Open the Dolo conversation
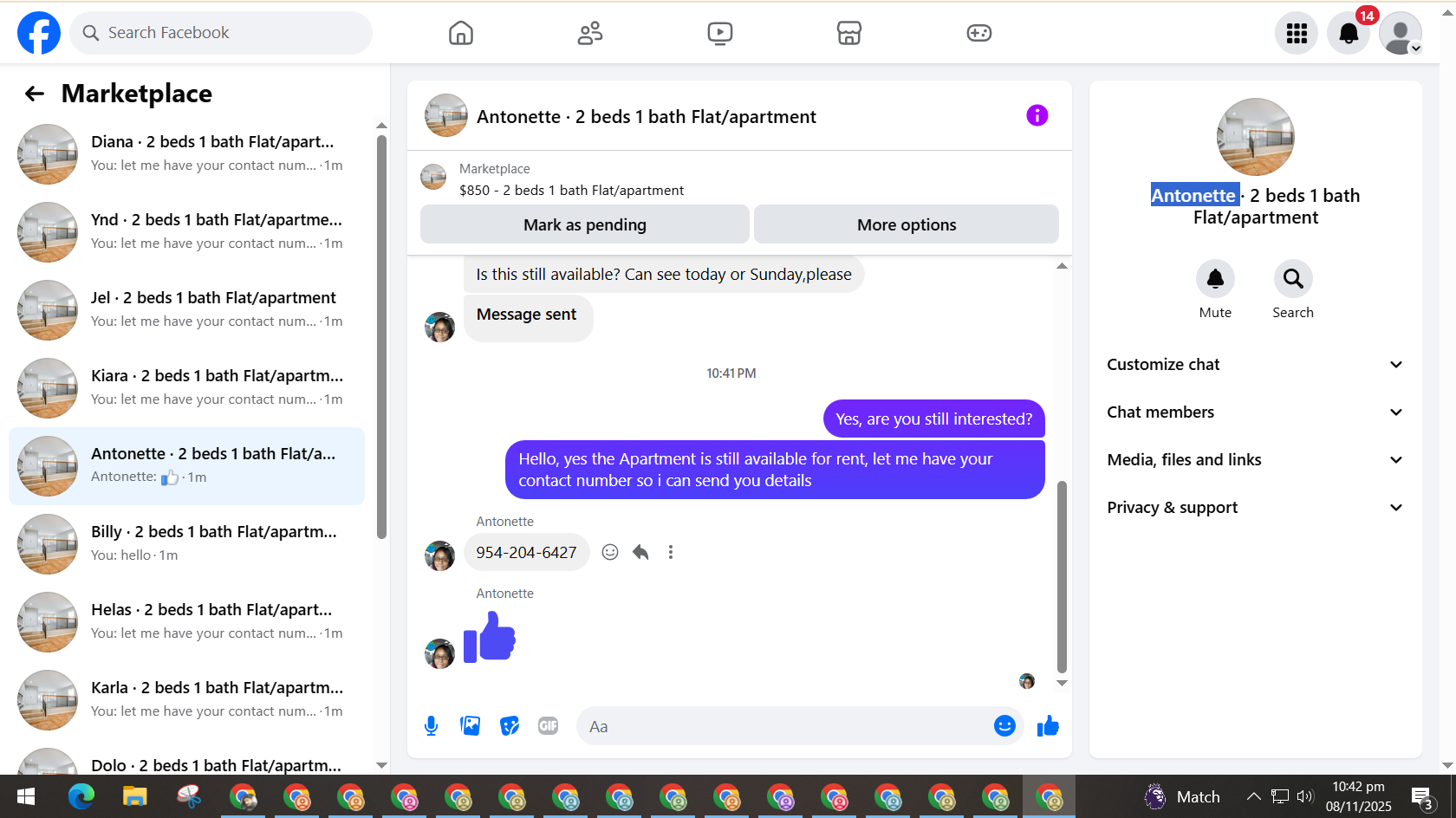Screen dimensions: 1456x818 187,759
